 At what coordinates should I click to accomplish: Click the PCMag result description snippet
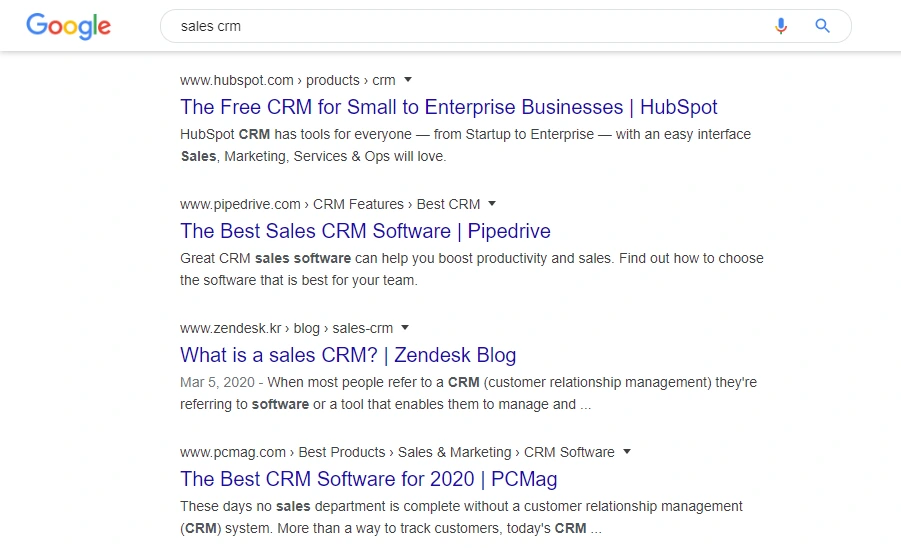point(461,517)
